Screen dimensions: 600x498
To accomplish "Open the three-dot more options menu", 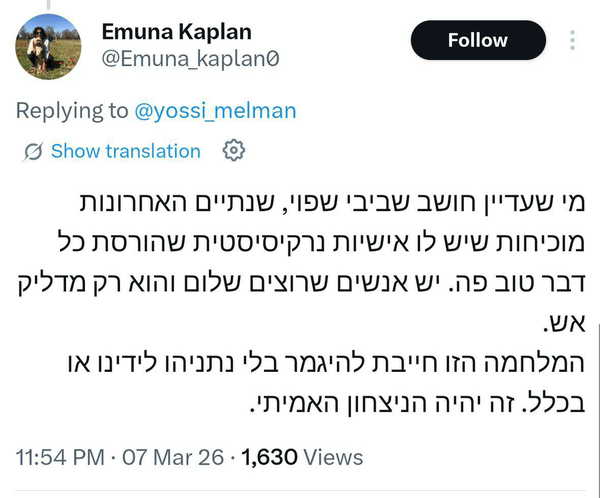I will click(x=572, y=41).
